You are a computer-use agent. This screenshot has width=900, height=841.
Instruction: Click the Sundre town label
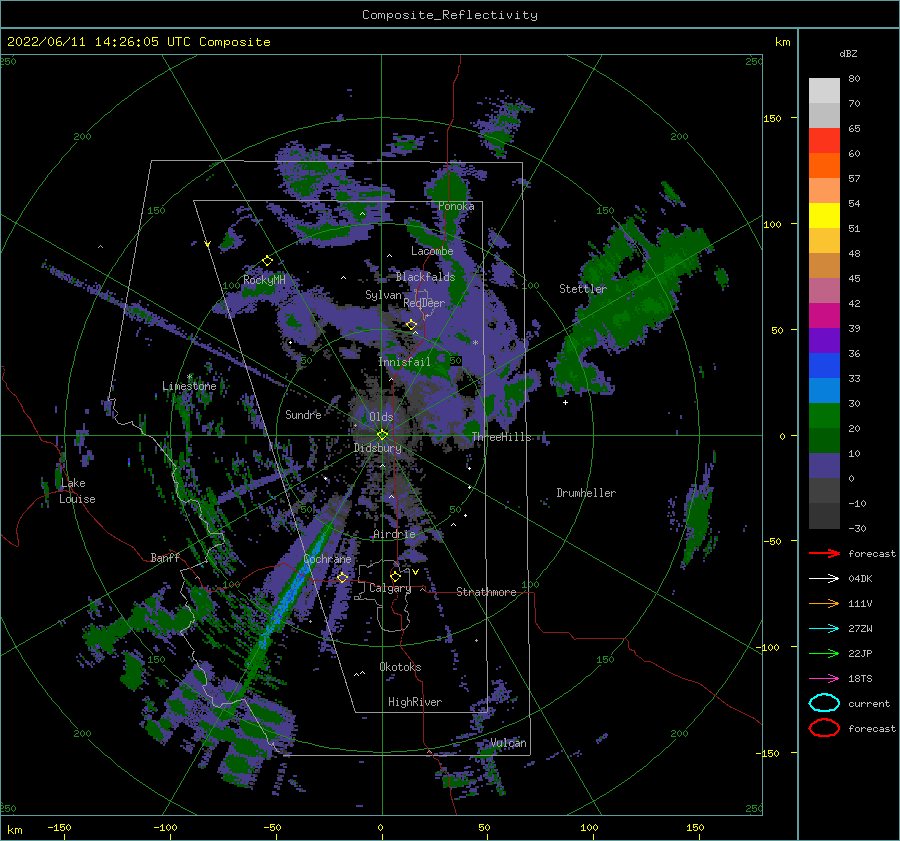[303, 414]
